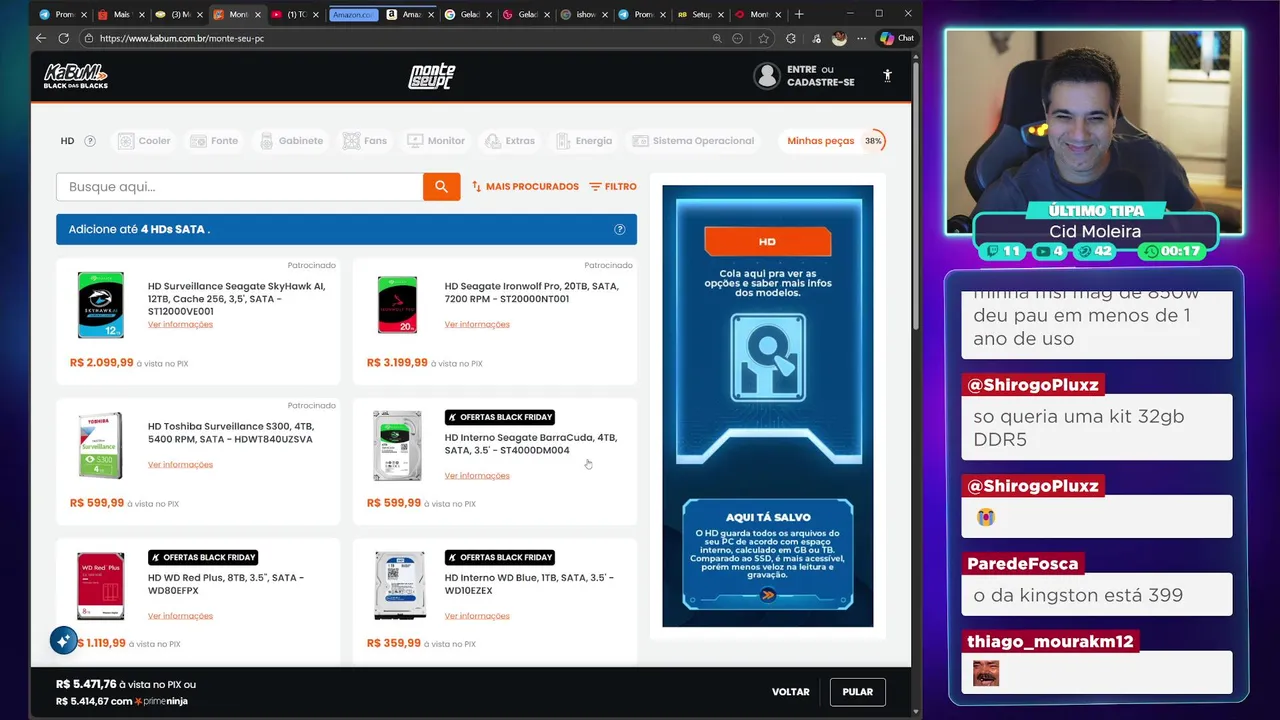Click the active HD step label
Screen dimensions: 1280x720
pyautogui.click(x=67, y=141)
